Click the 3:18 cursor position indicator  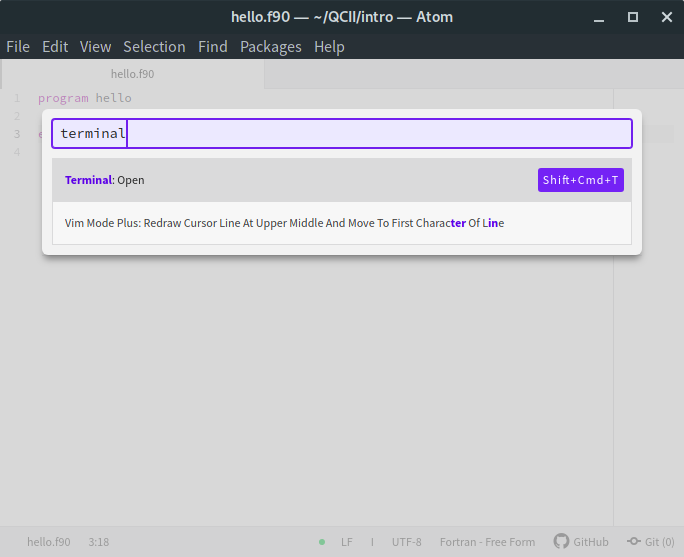[x=99, y=542]
